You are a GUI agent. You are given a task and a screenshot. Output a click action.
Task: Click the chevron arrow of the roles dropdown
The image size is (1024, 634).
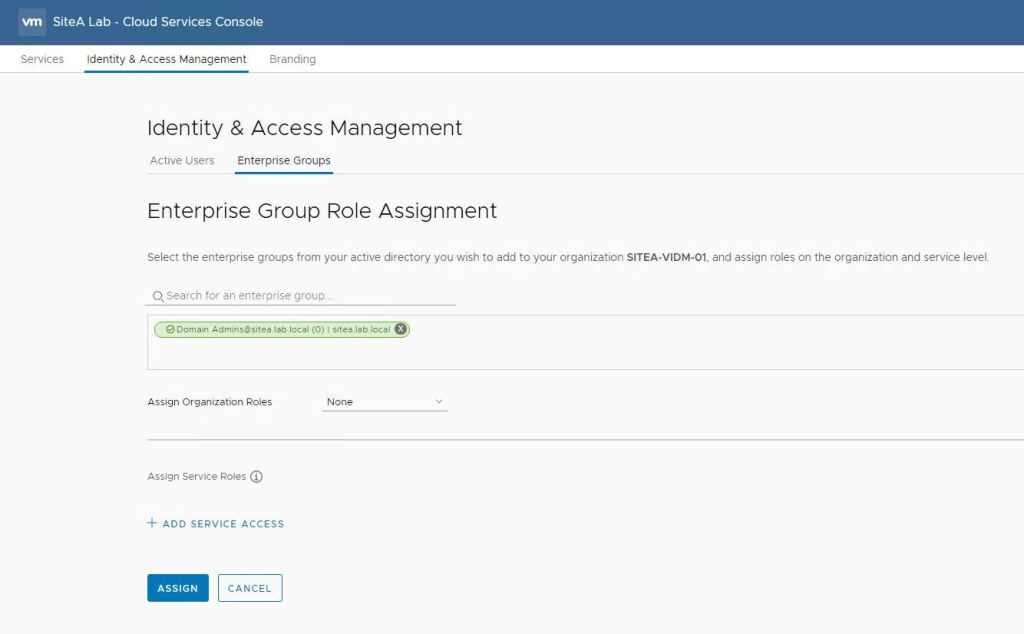pyautogui.click(x=438, y=402)
